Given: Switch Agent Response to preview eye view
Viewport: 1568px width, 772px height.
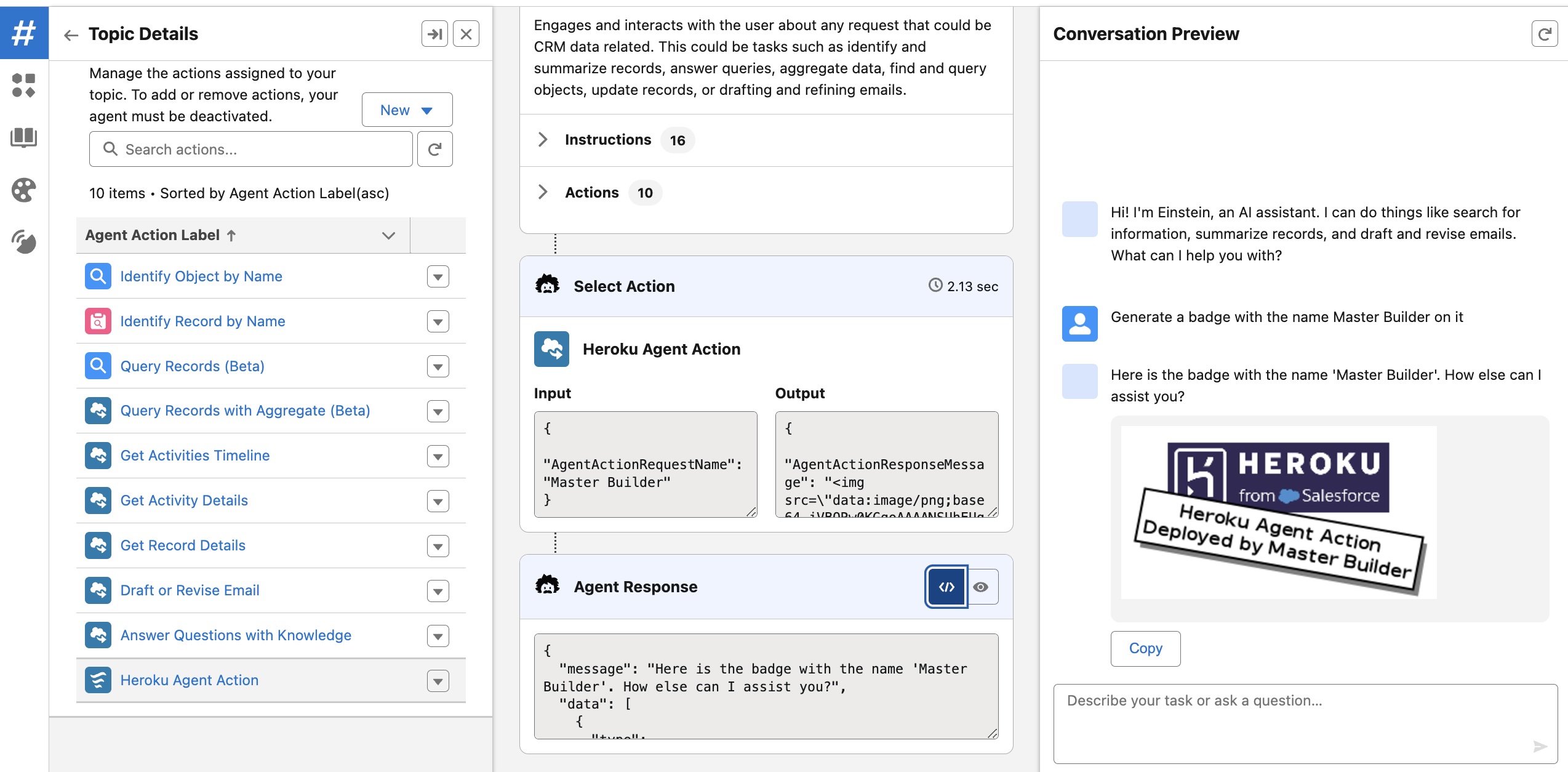Looking at the screenshot, I should (x=981, y=587).
